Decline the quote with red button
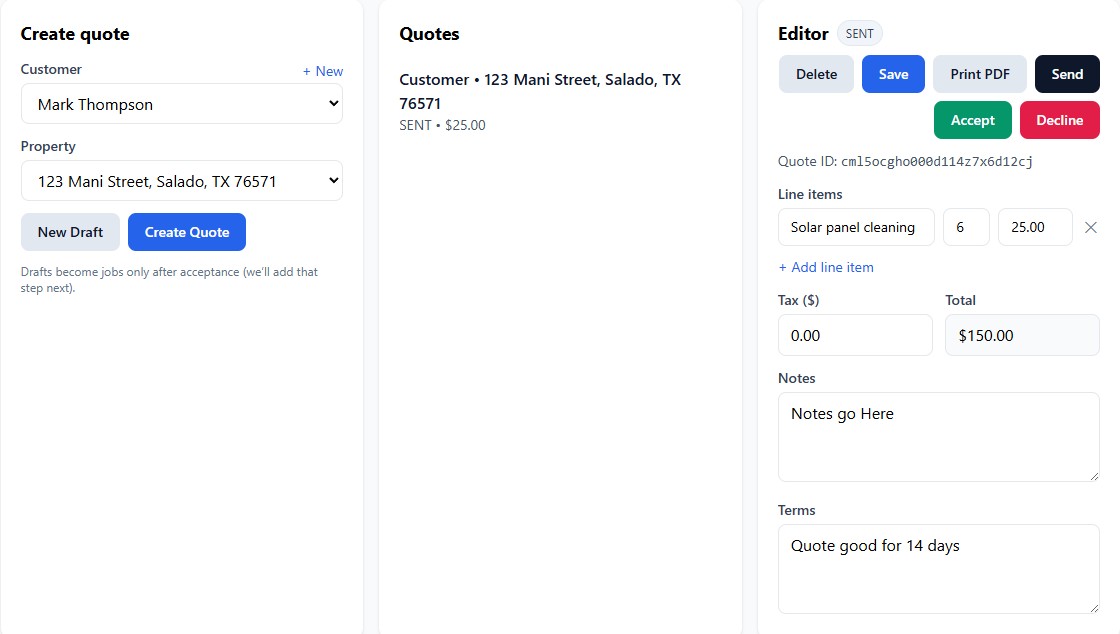The height and width of the screenshot is (634, 1120). (x=1059, y=120)
